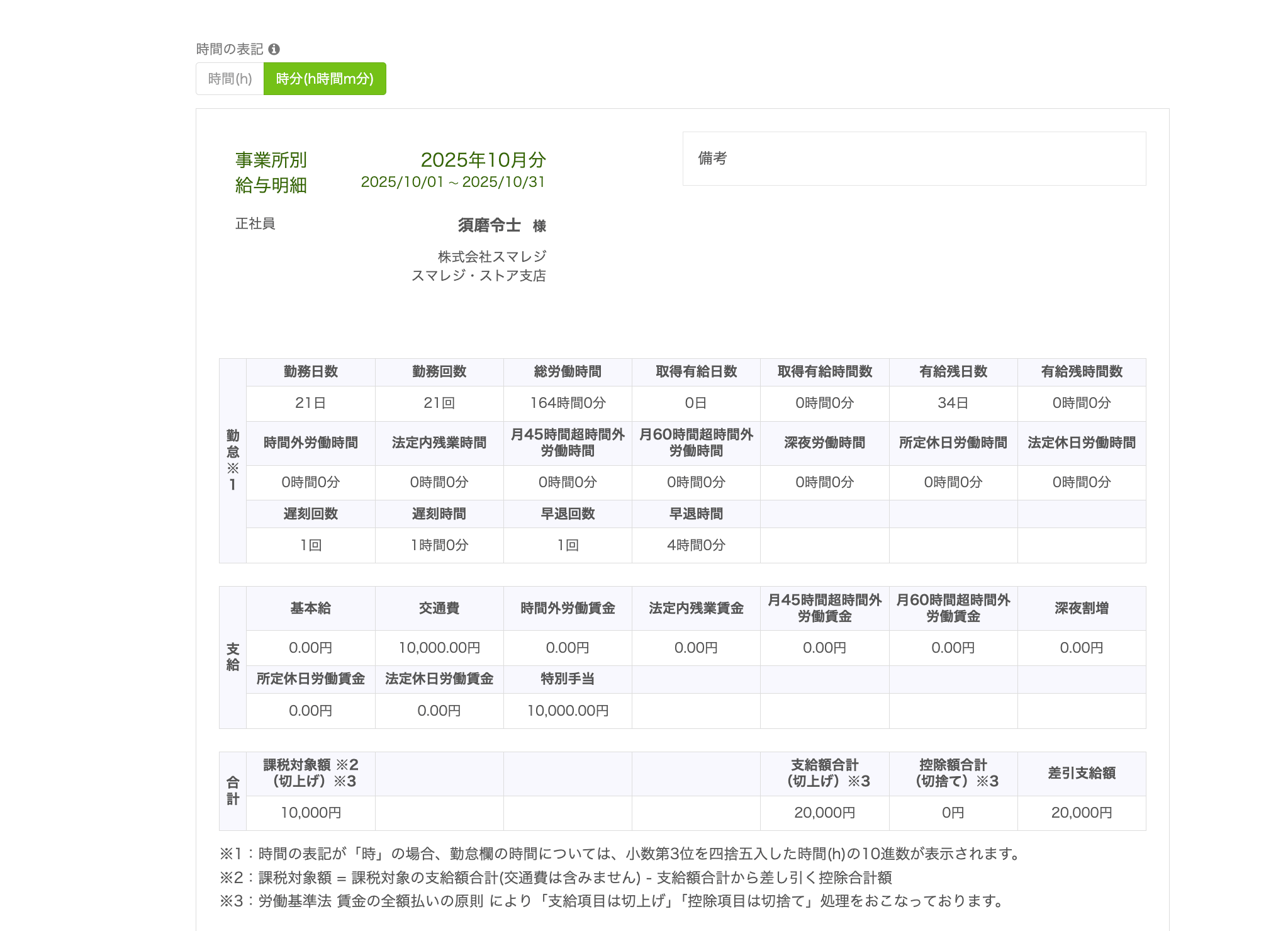Click the 株式会社スマレジ company name
Screen dimensions: 1288x931
(x=491, y=257)
